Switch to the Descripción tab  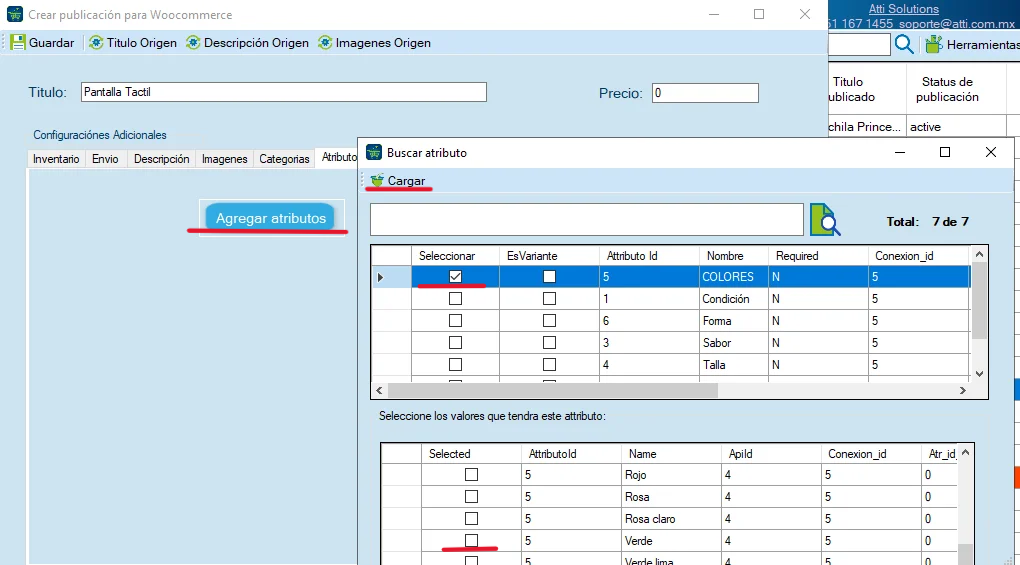point(161,159)
